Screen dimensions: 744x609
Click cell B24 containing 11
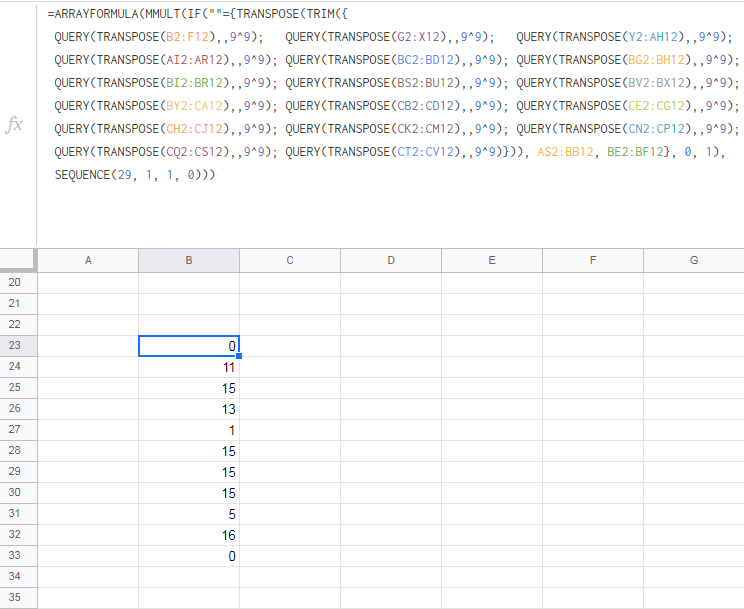click(x=189, y=367)
